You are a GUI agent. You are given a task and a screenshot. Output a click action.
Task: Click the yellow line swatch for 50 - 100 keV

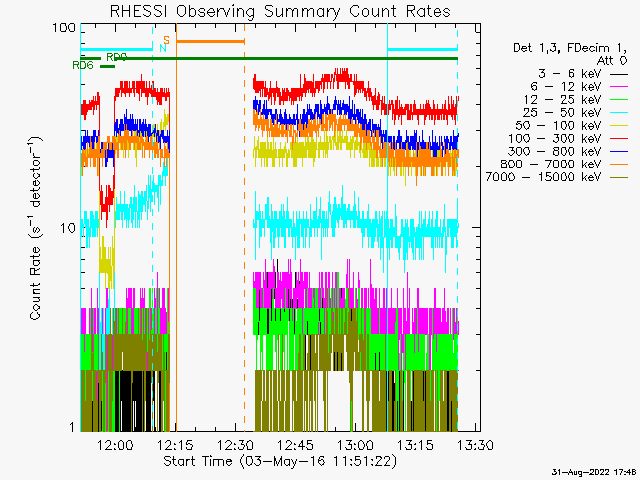pyautogui.click(x=619, y=126)
